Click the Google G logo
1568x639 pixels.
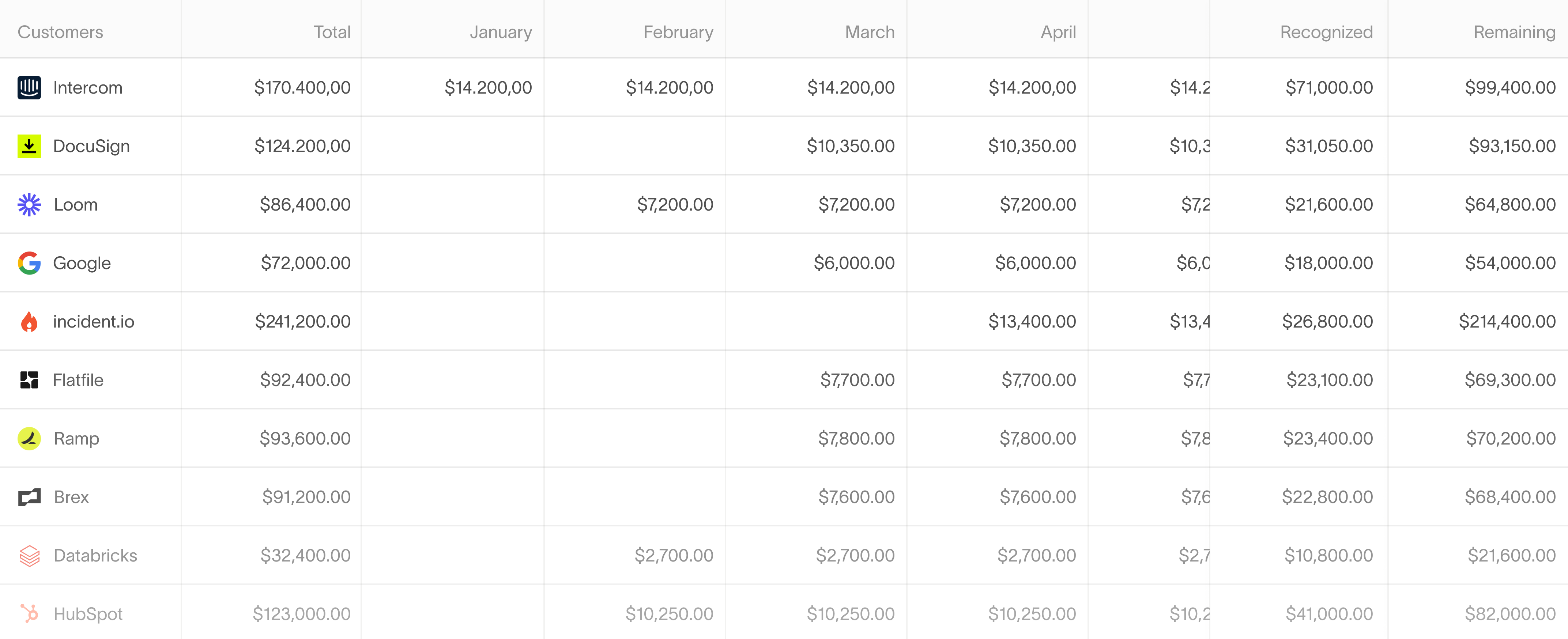29,263
